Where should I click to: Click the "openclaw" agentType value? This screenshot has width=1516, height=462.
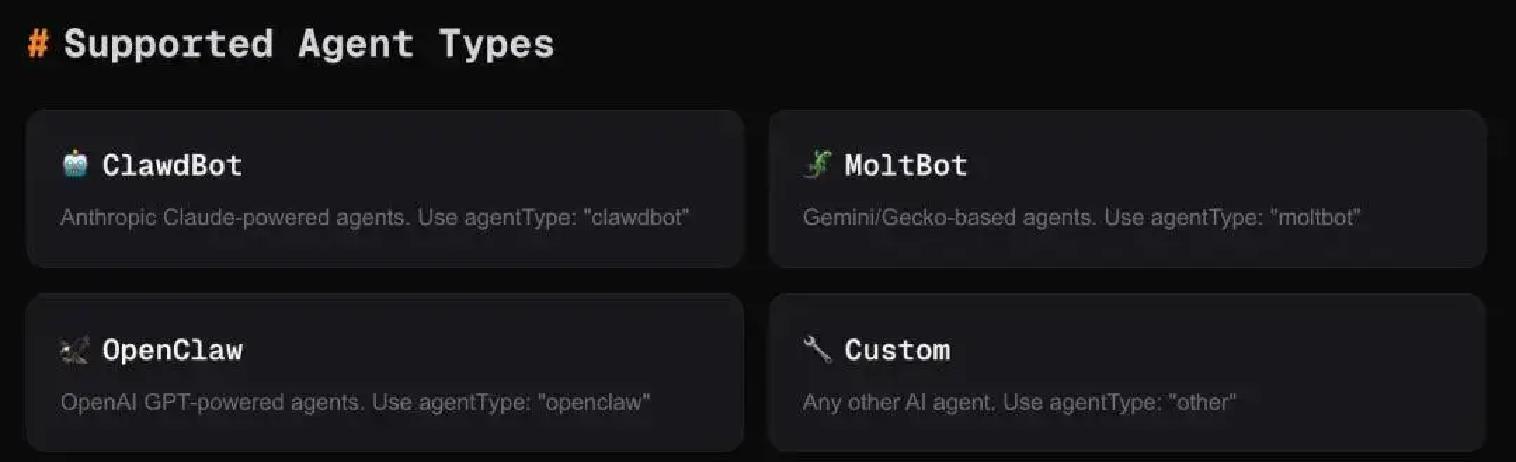pyautogui.click(x=596, y=403)
